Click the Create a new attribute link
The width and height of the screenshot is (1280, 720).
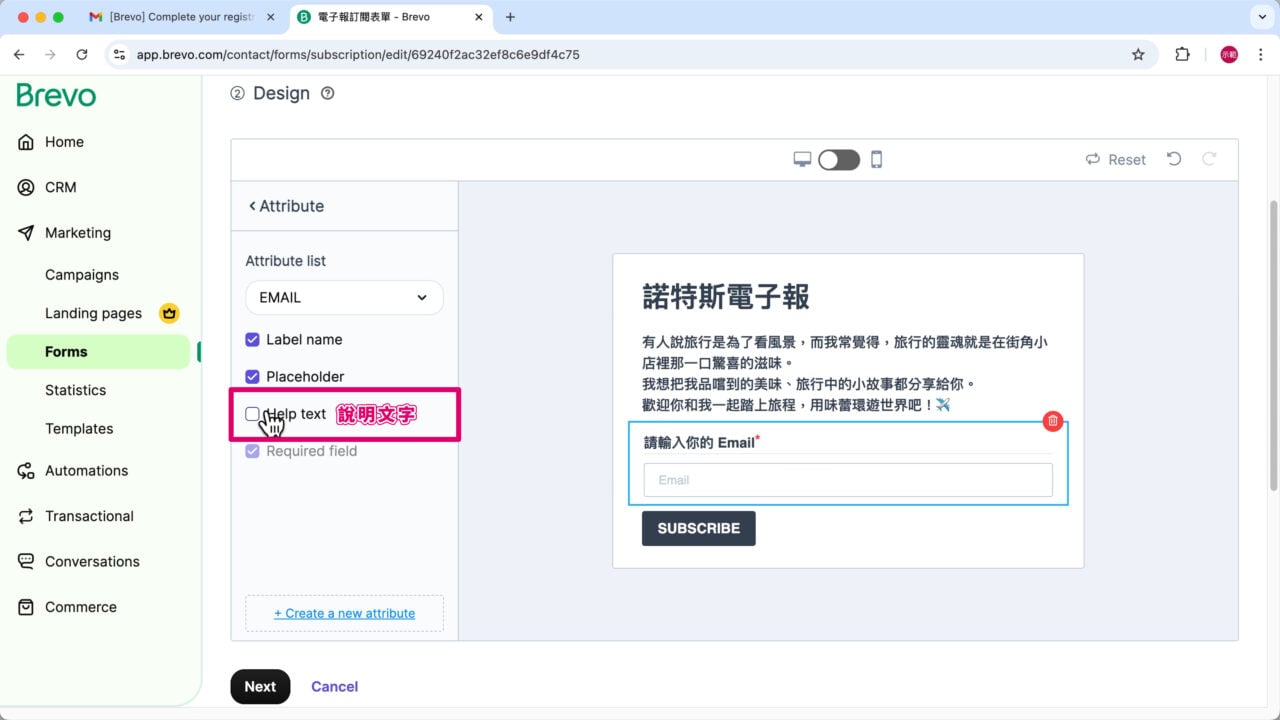click(344, 613)
